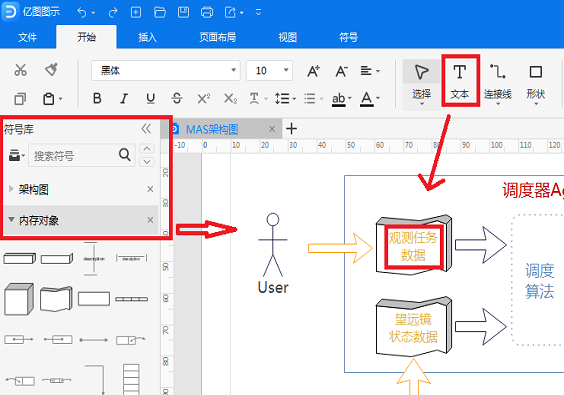Toggle Bold formatting
Image resolution: width=564 pixels, height=395 pixels.
tap(97, 98)
